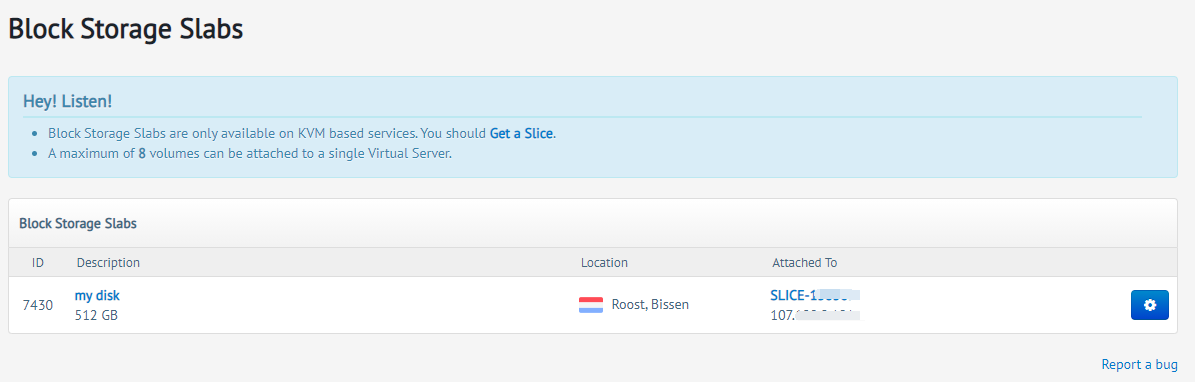Click the KVM based services notice line
The width and height of the screenshot is (1195, 382).
(x=302, y=133)
